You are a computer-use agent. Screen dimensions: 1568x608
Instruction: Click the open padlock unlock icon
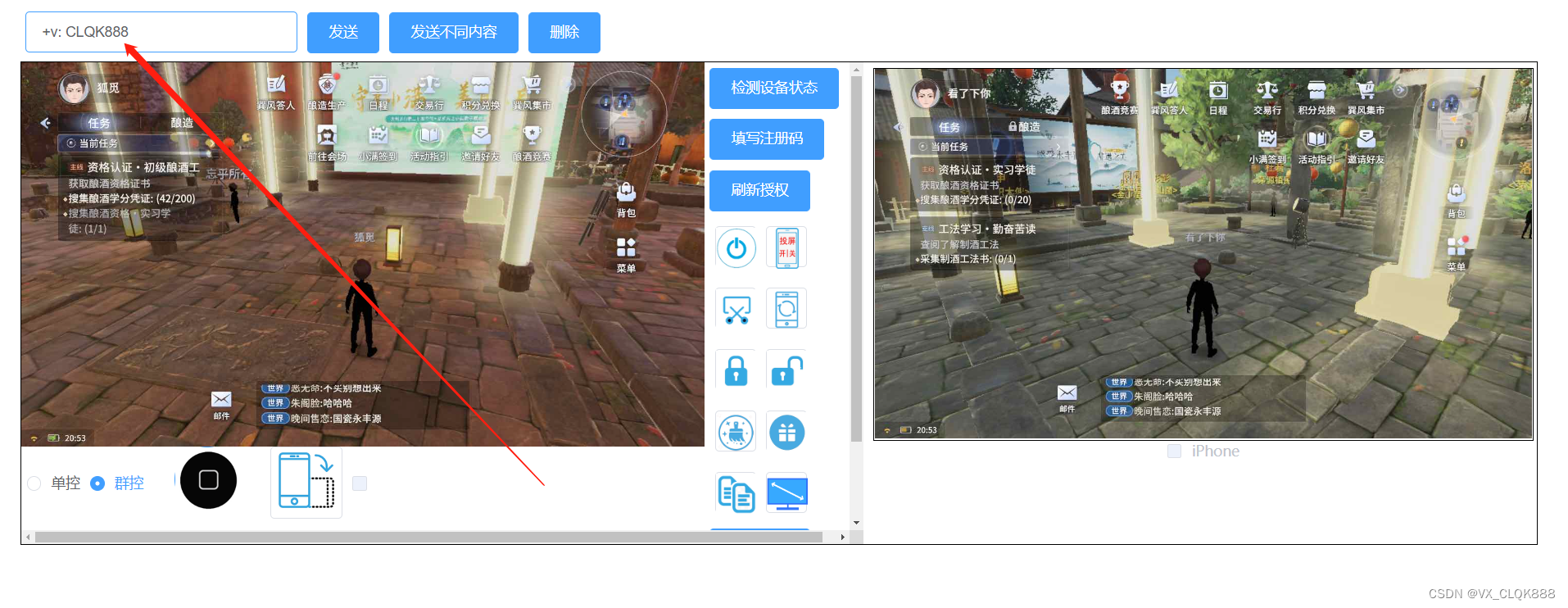(786, 370)
